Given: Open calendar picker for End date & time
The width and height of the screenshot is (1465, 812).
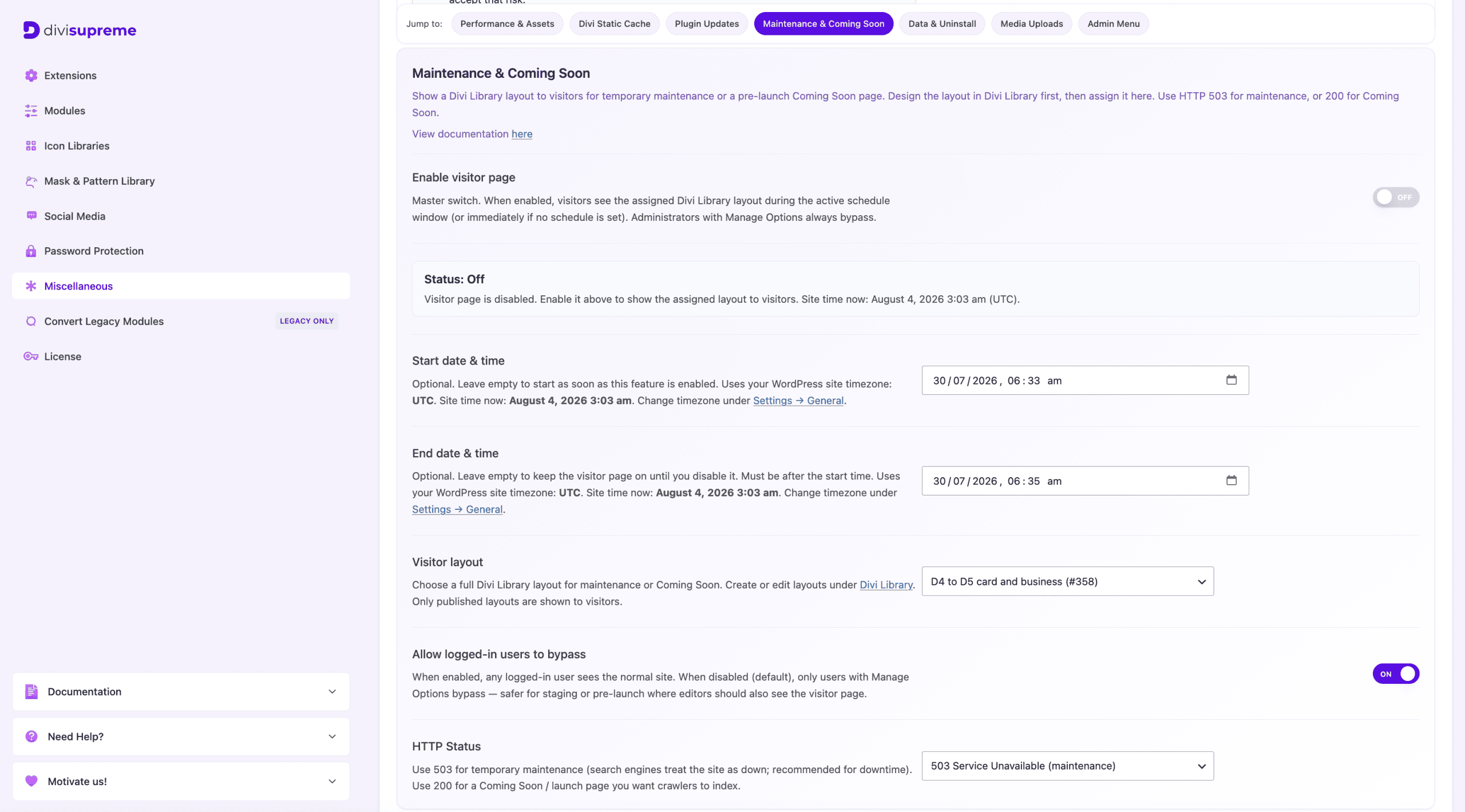Looking at the screenshot, I should click(1232, 480).
